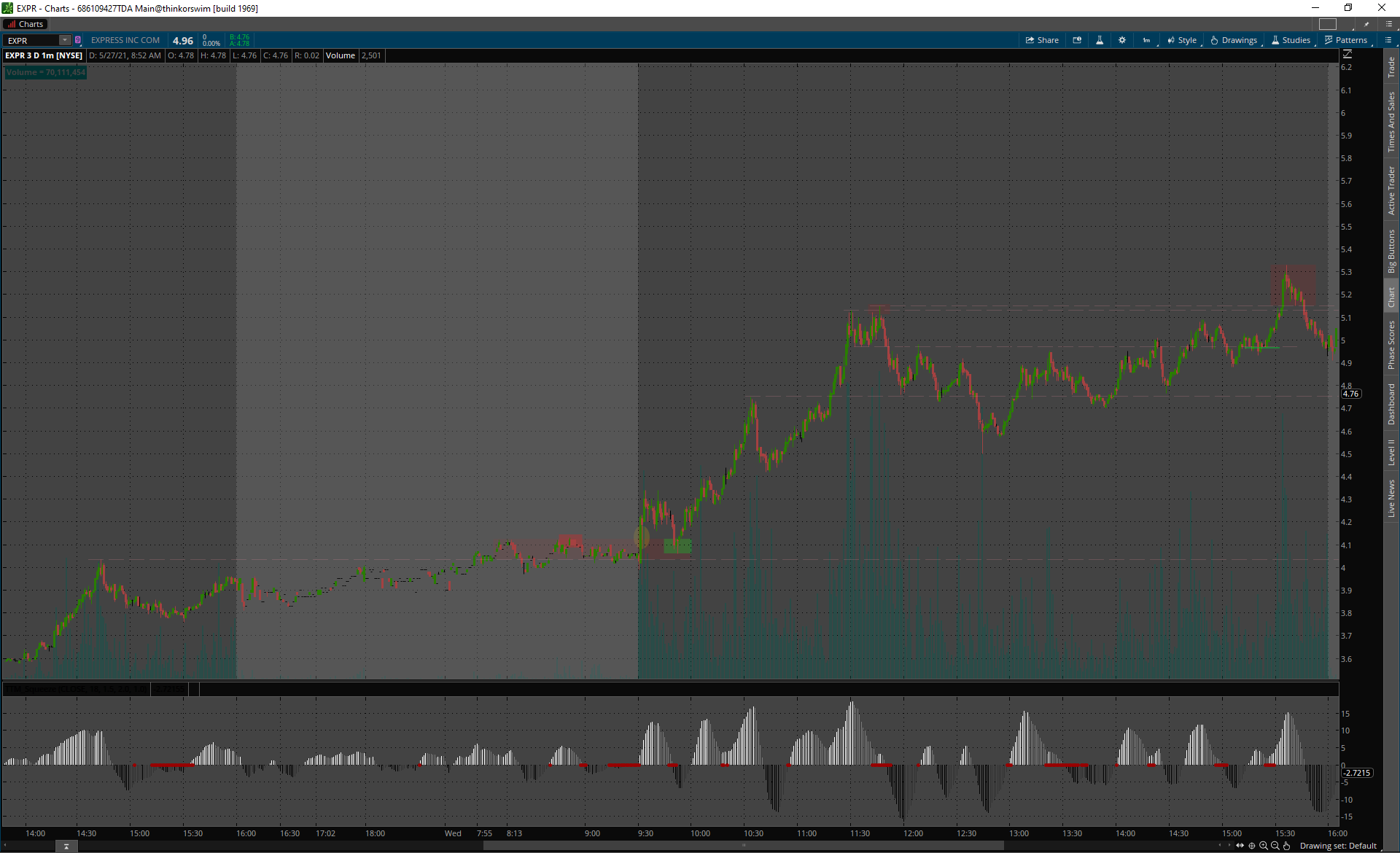This screenshot has width=1400, height=853.
Task: Click the flask Edit studies icon
Action: (1100, 40)
